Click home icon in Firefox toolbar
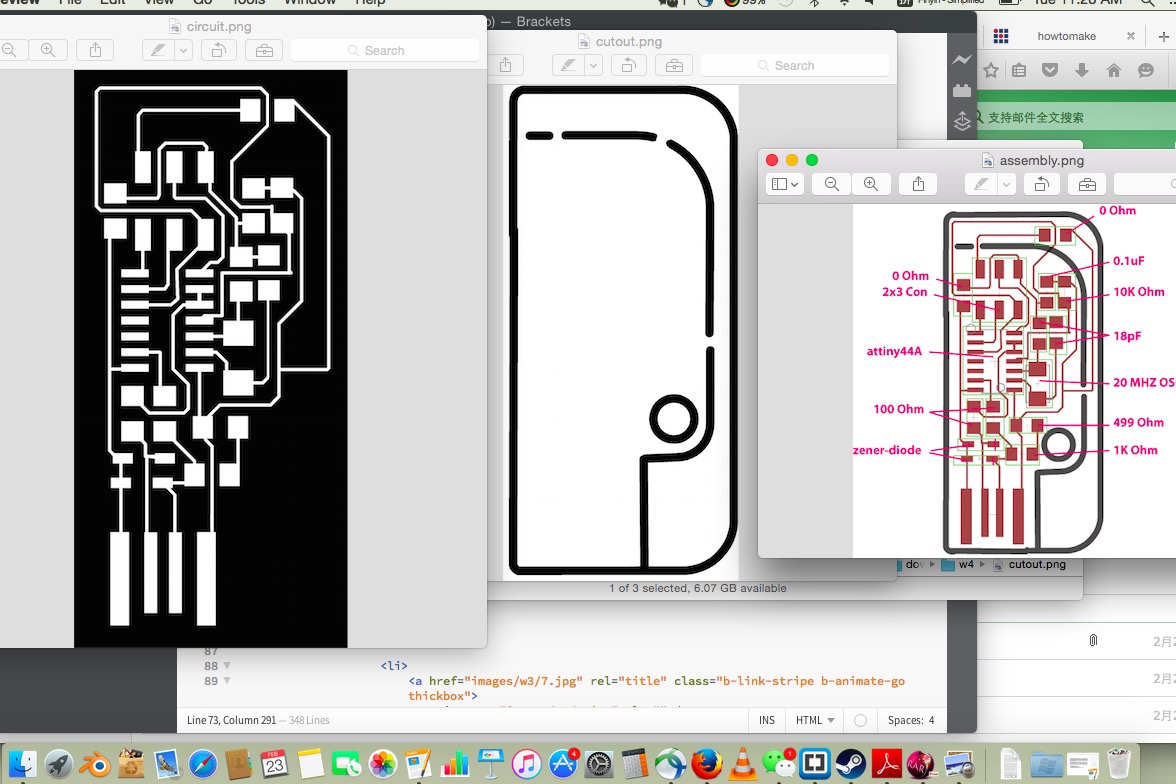This screenshot has width=1176, height=784. coord(1114,71)
